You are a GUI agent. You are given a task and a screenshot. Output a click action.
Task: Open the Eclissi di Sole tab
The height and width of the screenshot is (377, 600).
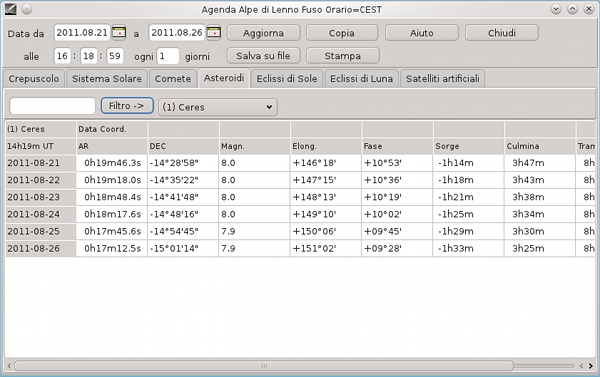287,78
